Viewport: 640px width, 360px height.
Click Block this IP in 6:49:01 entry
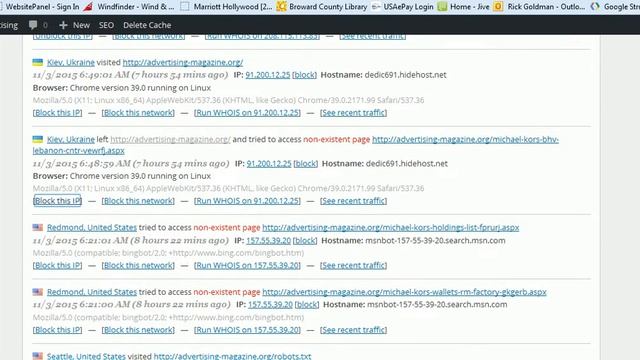[58, 113]
